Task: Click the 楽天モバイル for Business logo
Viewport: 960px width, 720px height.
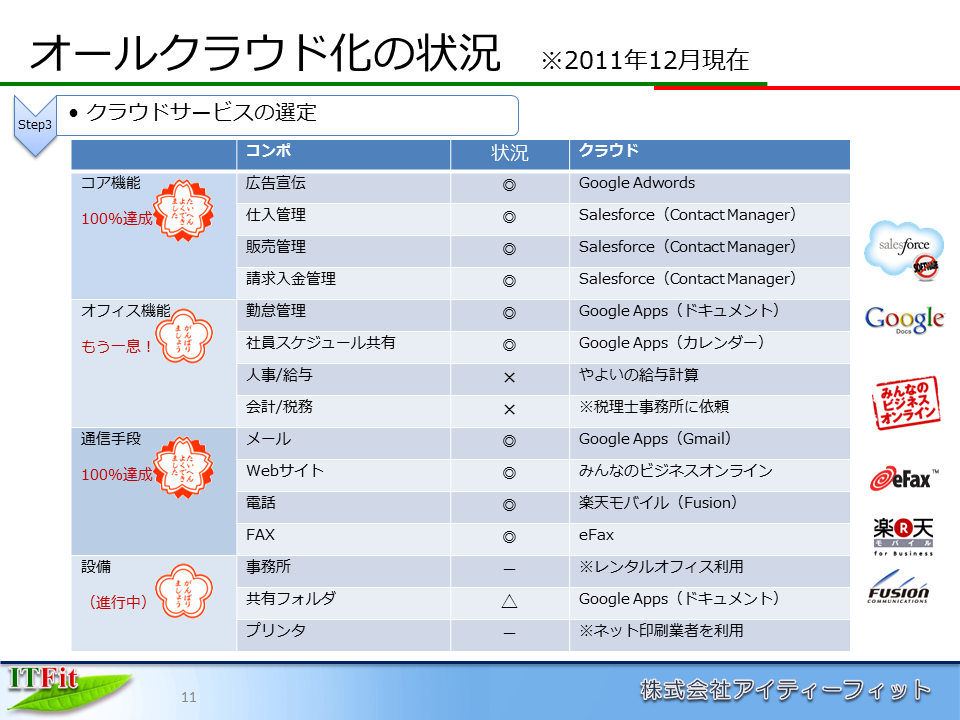Action: [903, 536]
